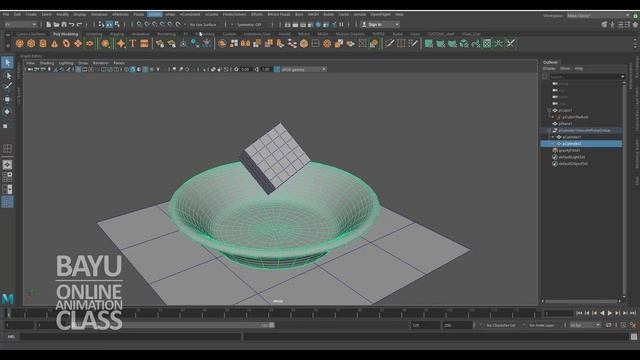Open the frame rate fps dropdown
This screenshot has height=360, width=640.
(x=585, y=325)
